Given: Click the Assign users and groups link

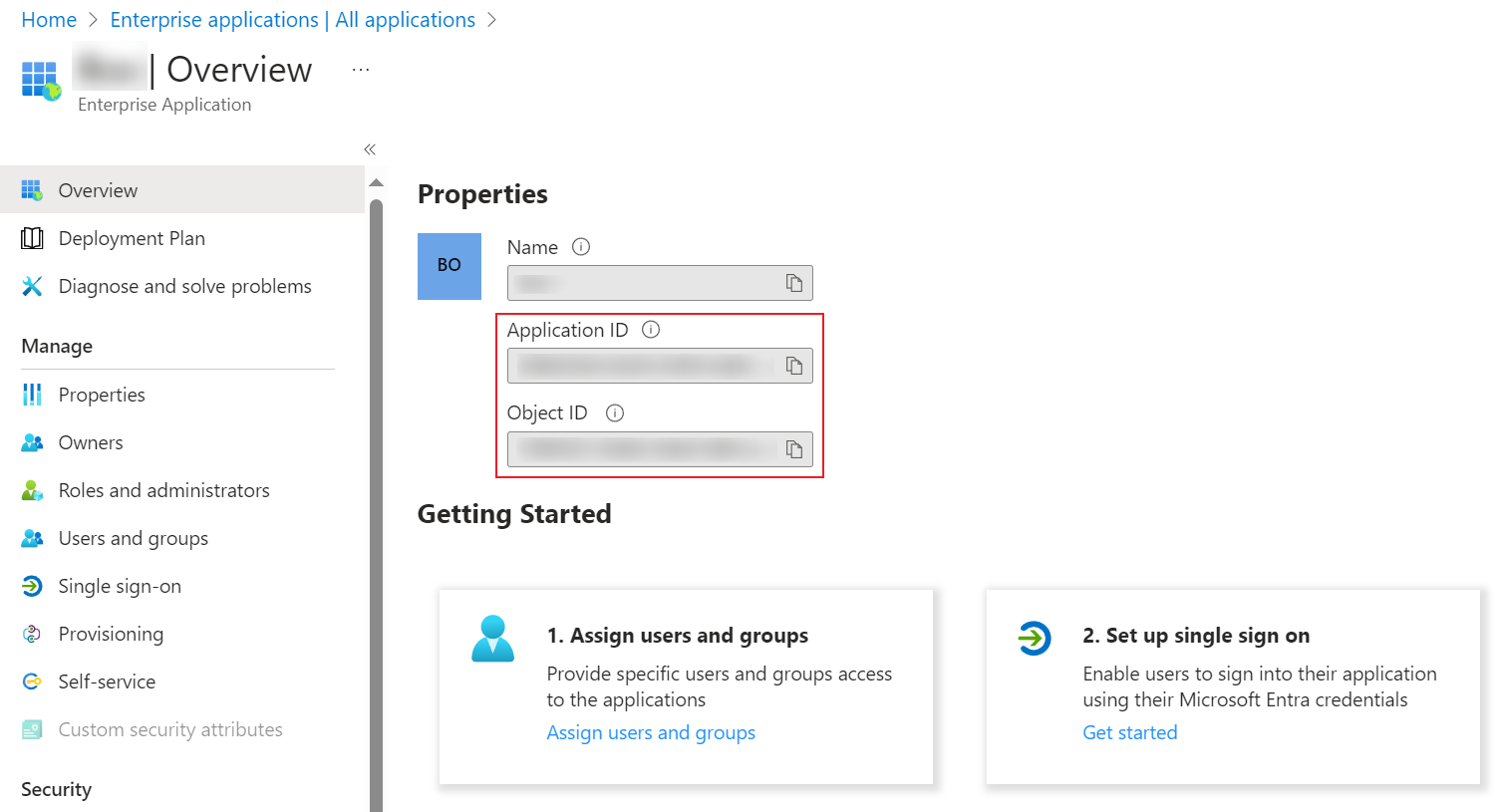Looking at the screenshot, I should tap(651, 732).
